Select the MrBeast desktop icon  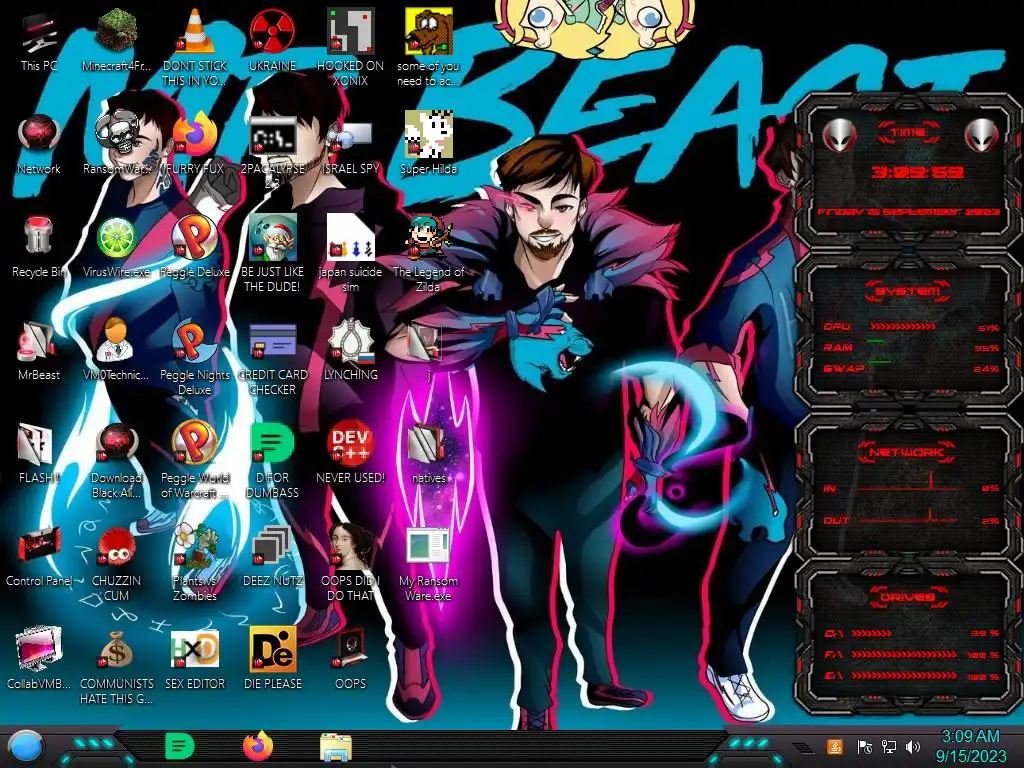tap(39, 351)
